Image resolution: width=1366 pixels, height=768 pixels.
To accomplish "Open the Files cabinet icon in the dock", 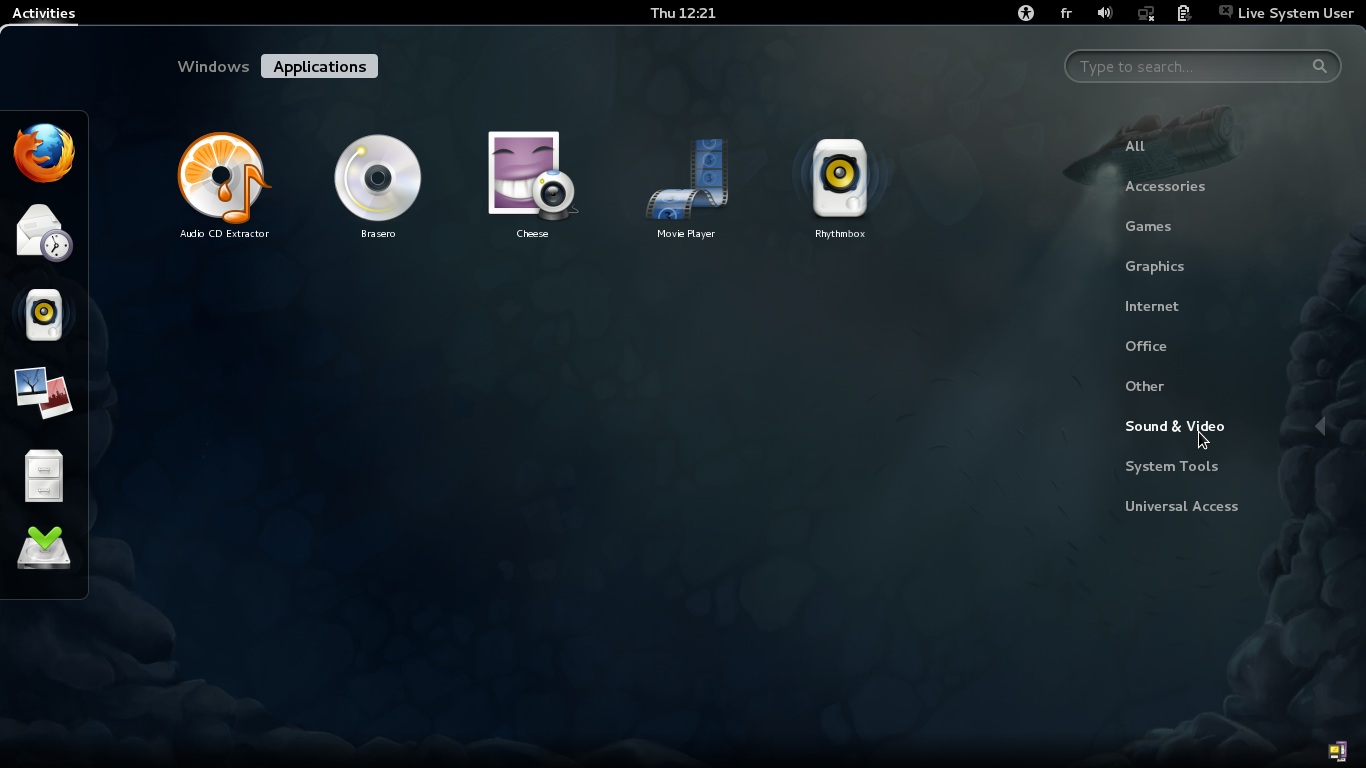I will coord(44,475).
